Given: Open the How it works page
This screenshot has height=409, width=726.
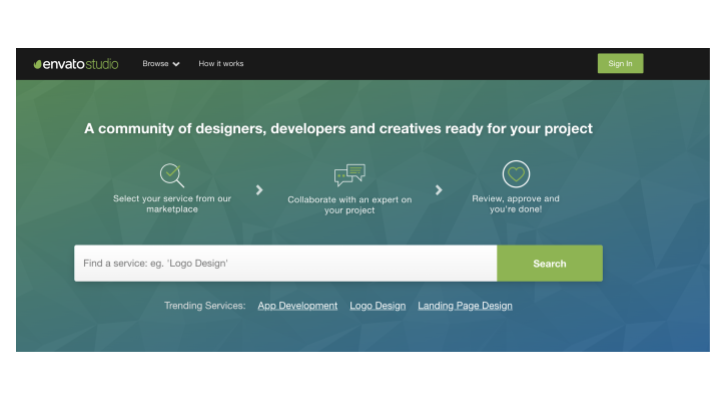Looking at the screenshot, I should pos(221,64).
